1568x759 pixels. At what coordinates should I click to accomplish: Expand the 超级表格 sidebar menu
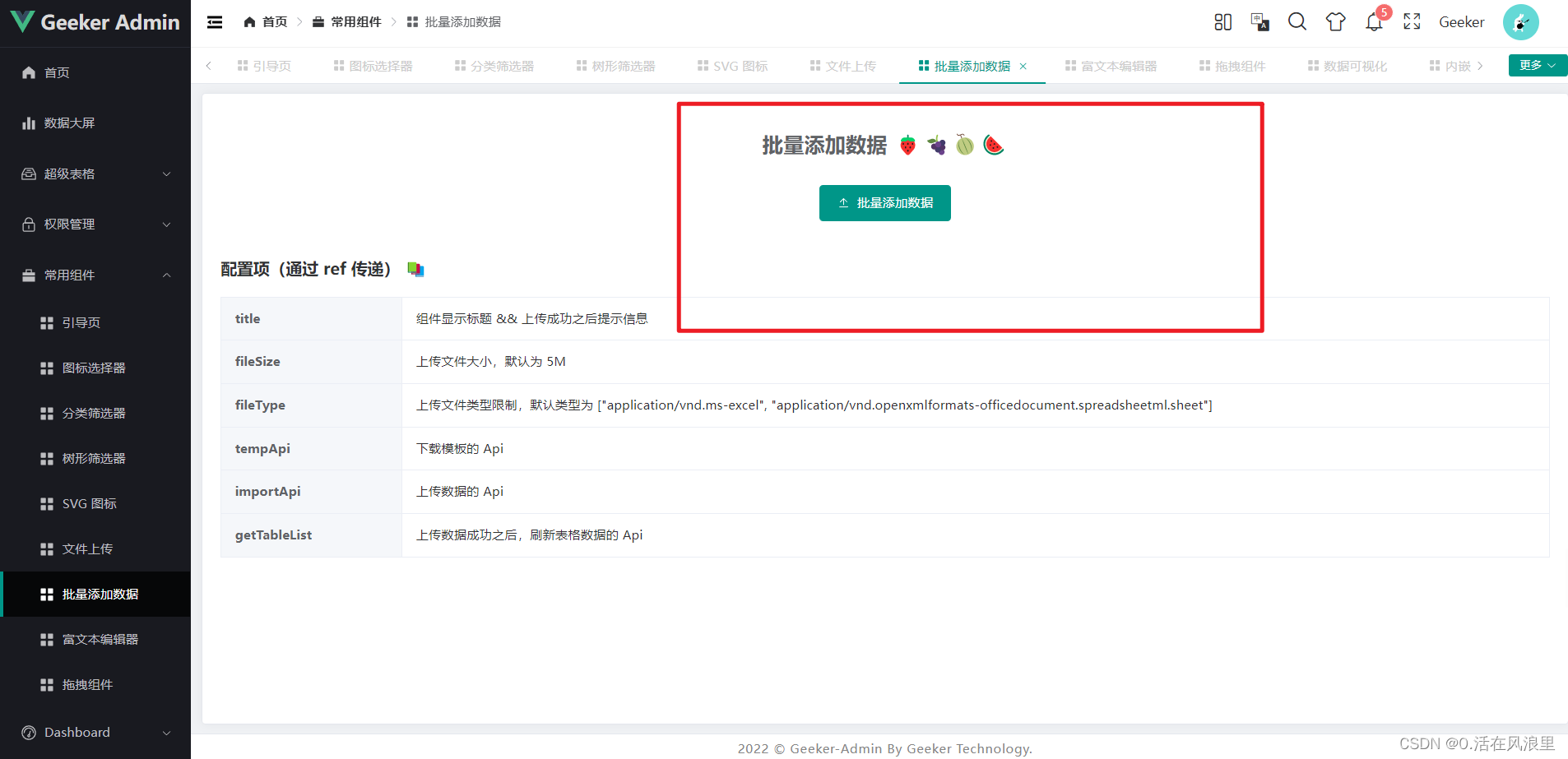95,174
